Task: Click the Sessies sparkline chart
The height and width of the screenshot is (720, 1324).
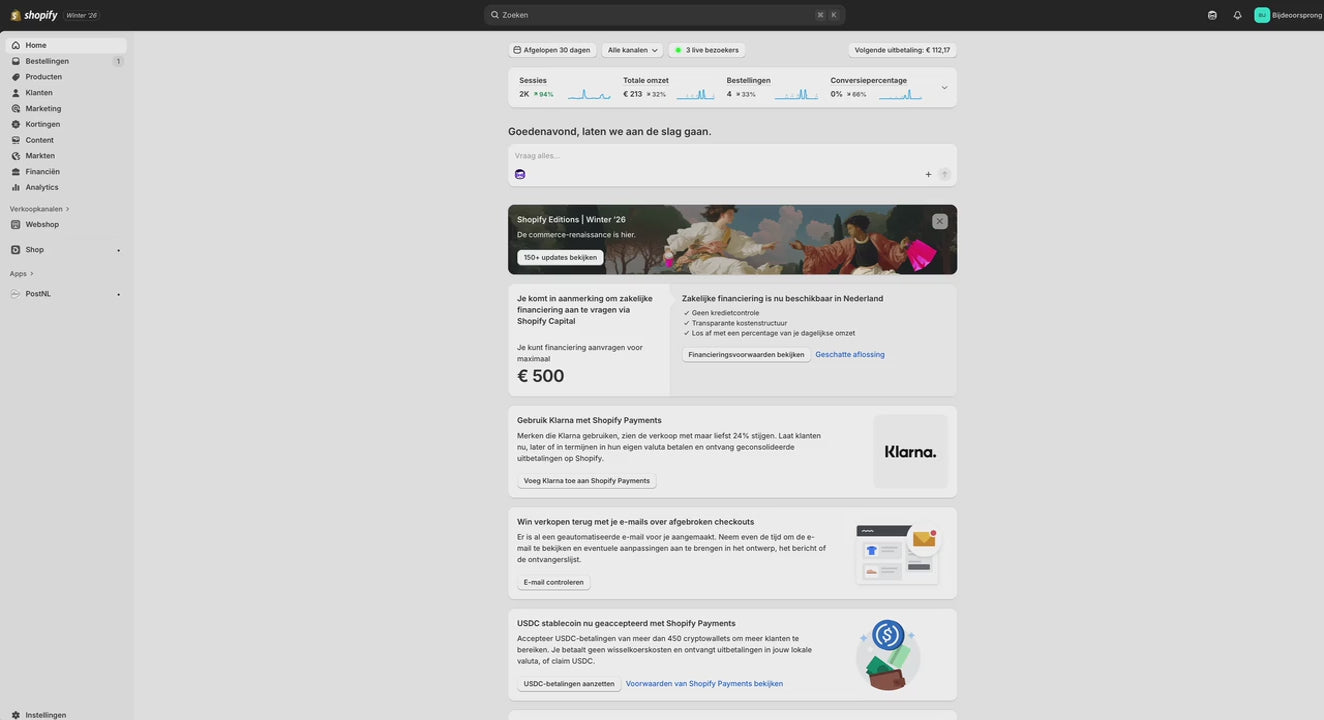Action: pyautogui.click(x=589, y=94)
